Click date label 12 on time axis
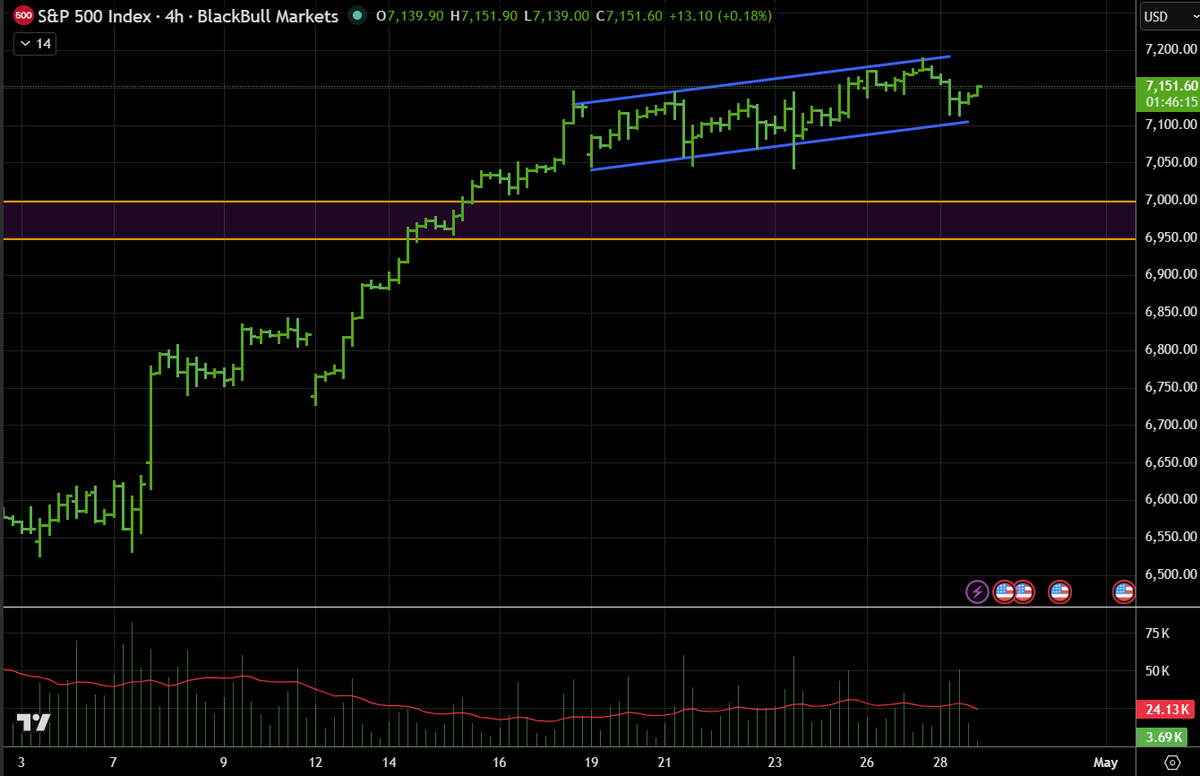 (317, 762)
